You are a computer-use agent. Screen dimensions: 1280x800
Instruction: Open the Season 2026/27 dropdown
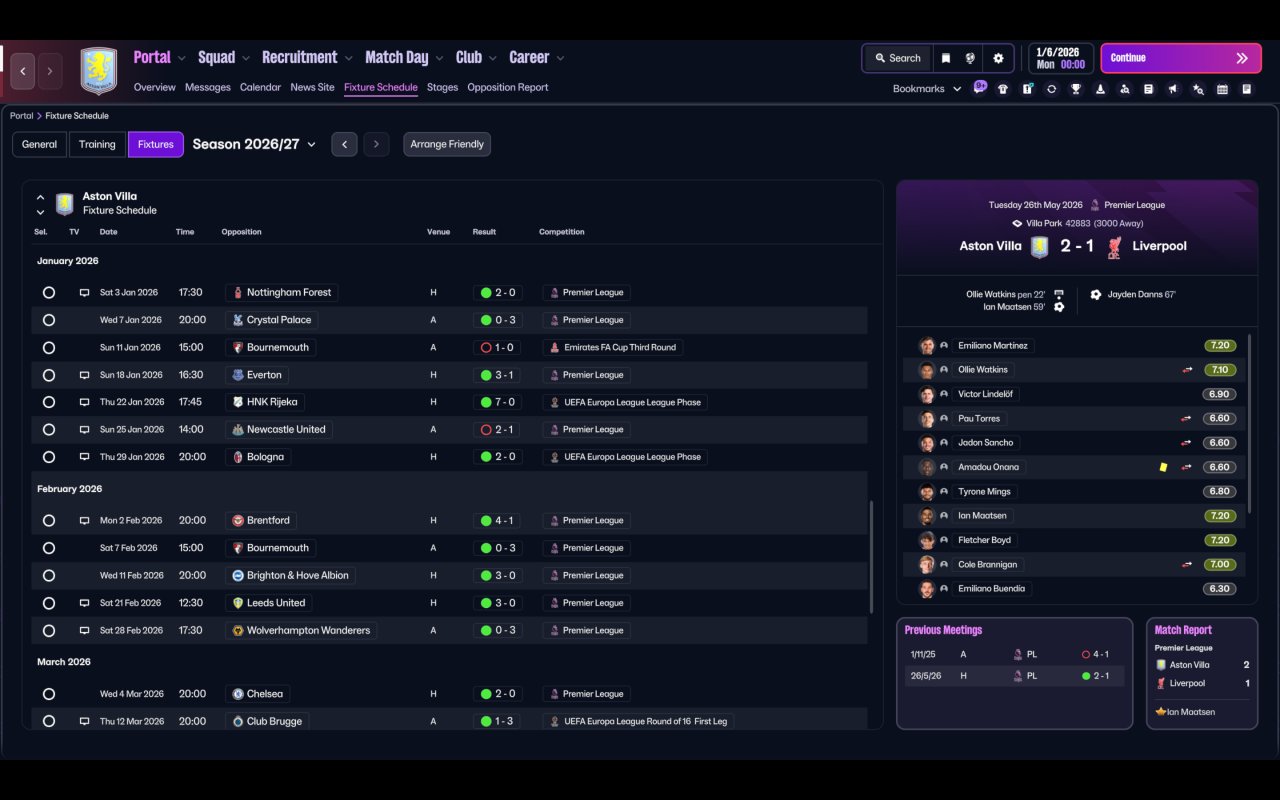pyautogui.click(x=254, y=144)
